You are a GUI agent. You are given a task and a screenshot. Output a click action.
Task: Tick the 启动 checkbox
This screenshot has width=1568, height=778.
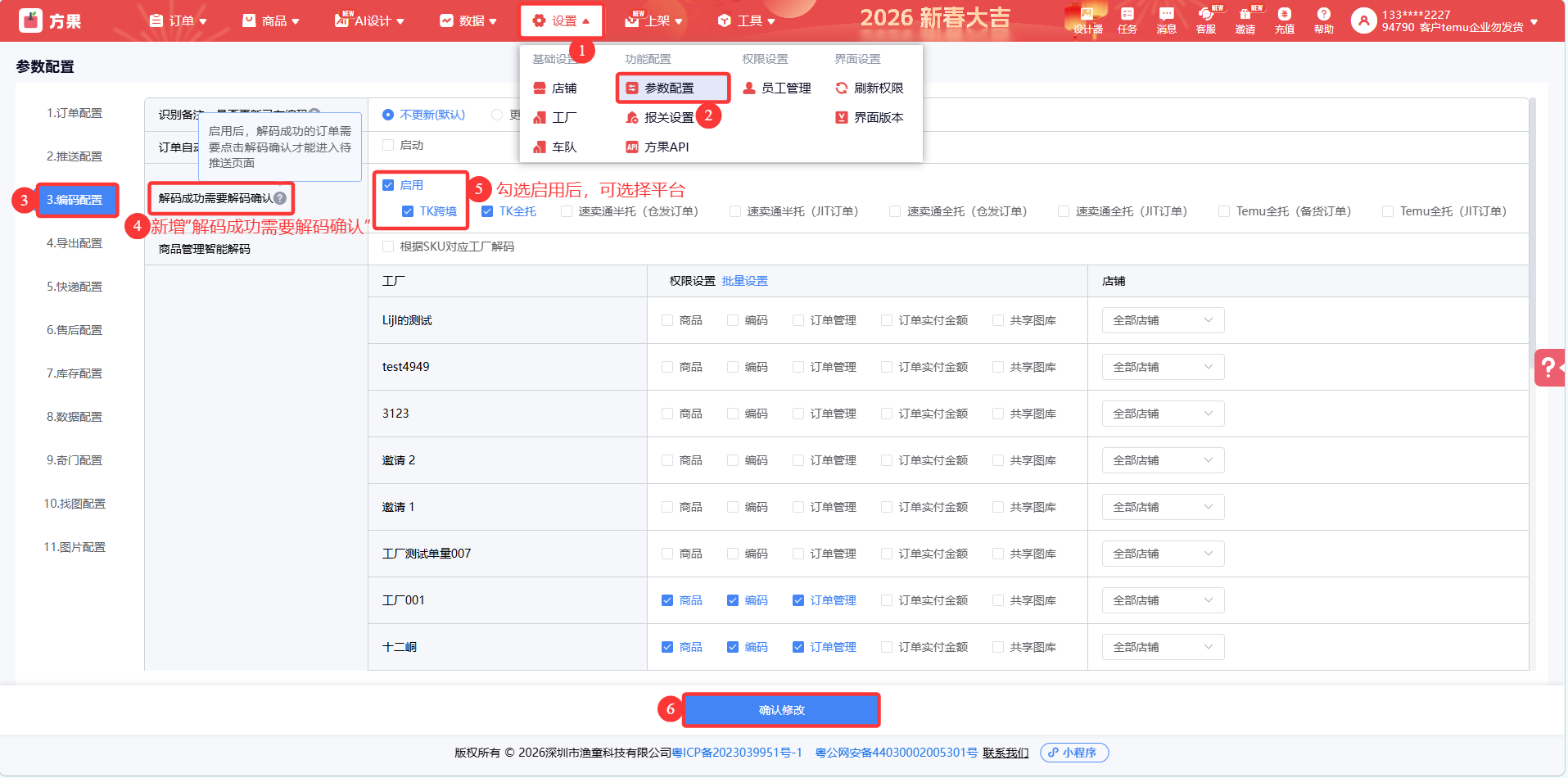(388, 145)
